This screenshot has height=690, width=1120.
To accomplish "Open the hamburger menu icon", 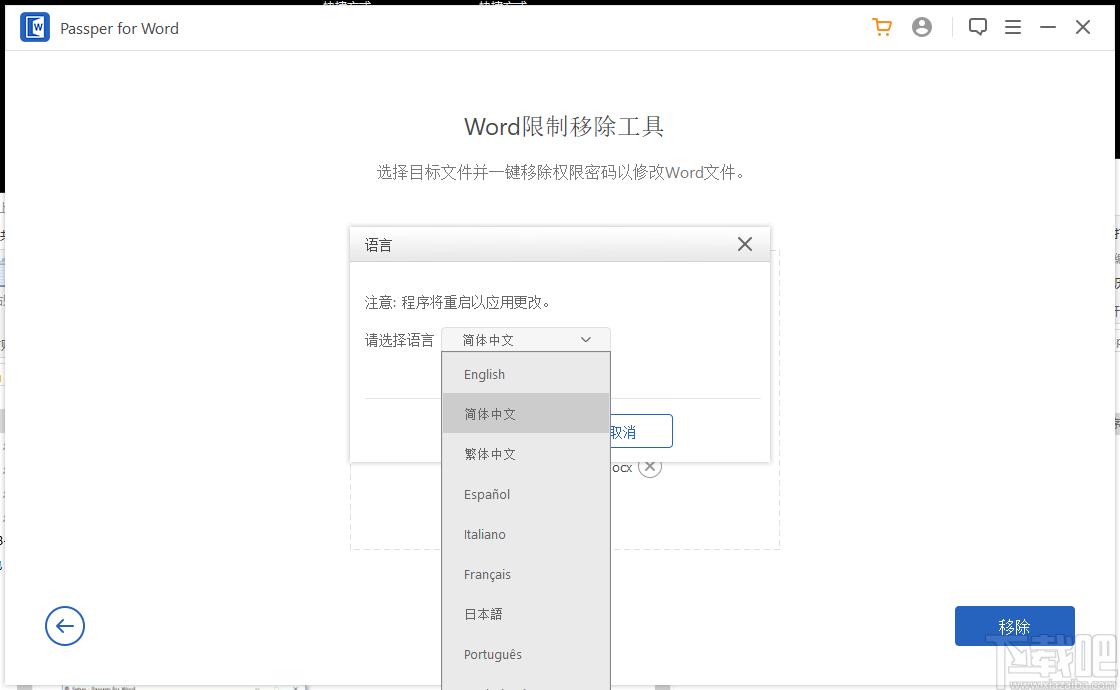I will click(x=1013, y=27).
